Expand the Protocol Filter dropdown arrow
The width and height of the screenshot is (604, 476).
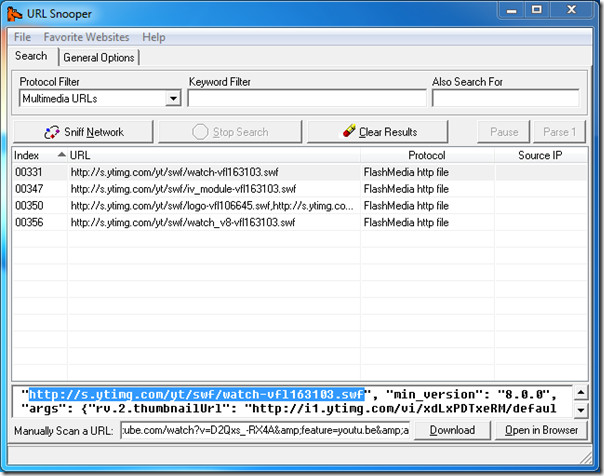tap(173, 99)
